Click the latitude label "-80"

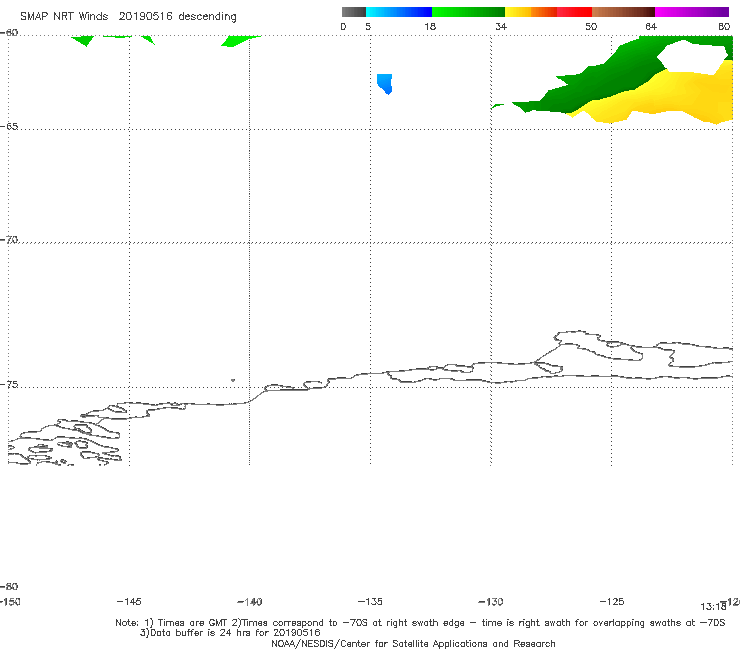[9, 586]
